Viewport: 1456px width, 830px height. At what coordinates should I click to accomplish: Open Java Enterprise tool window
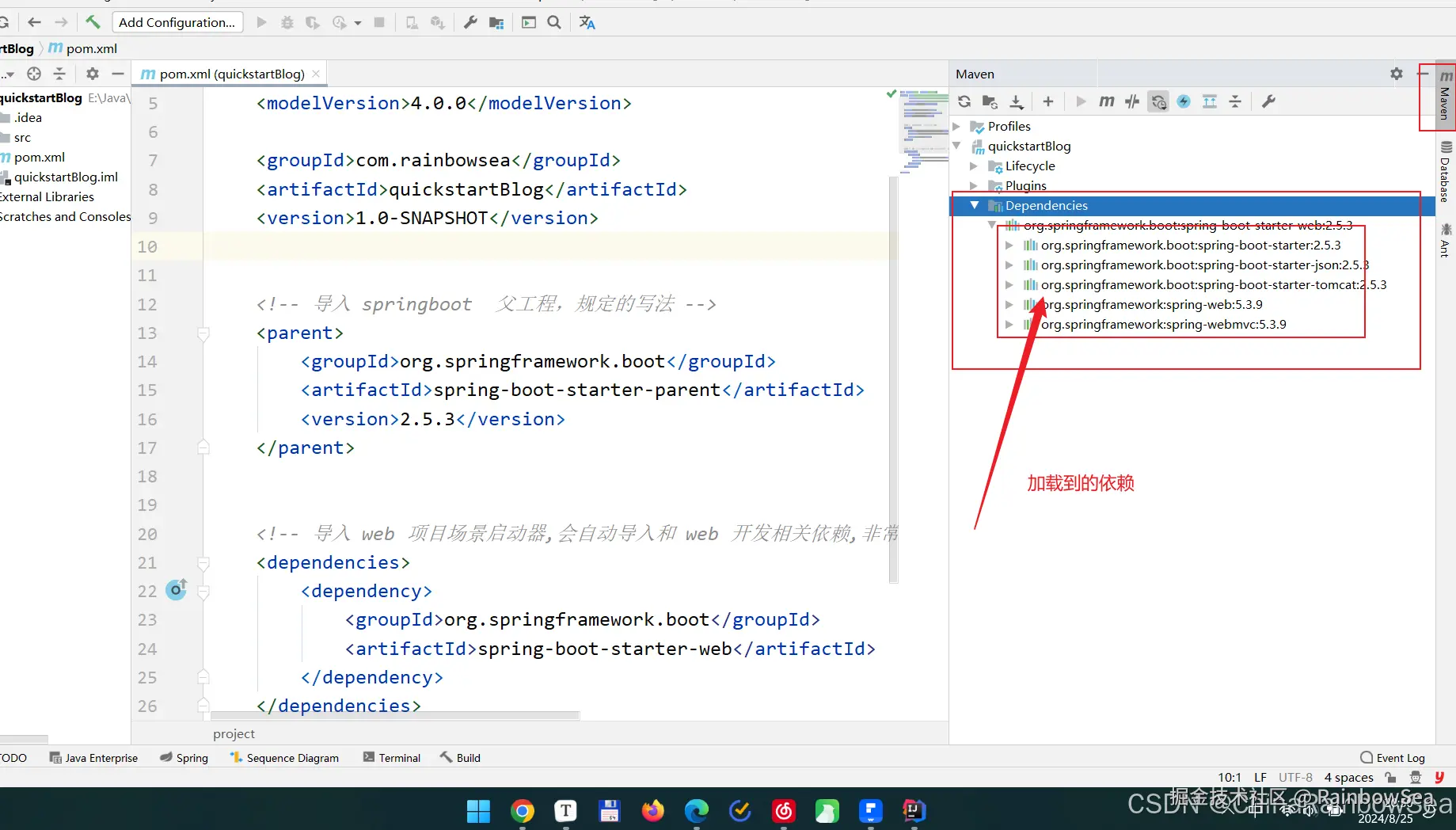click(x=93, y=757)
